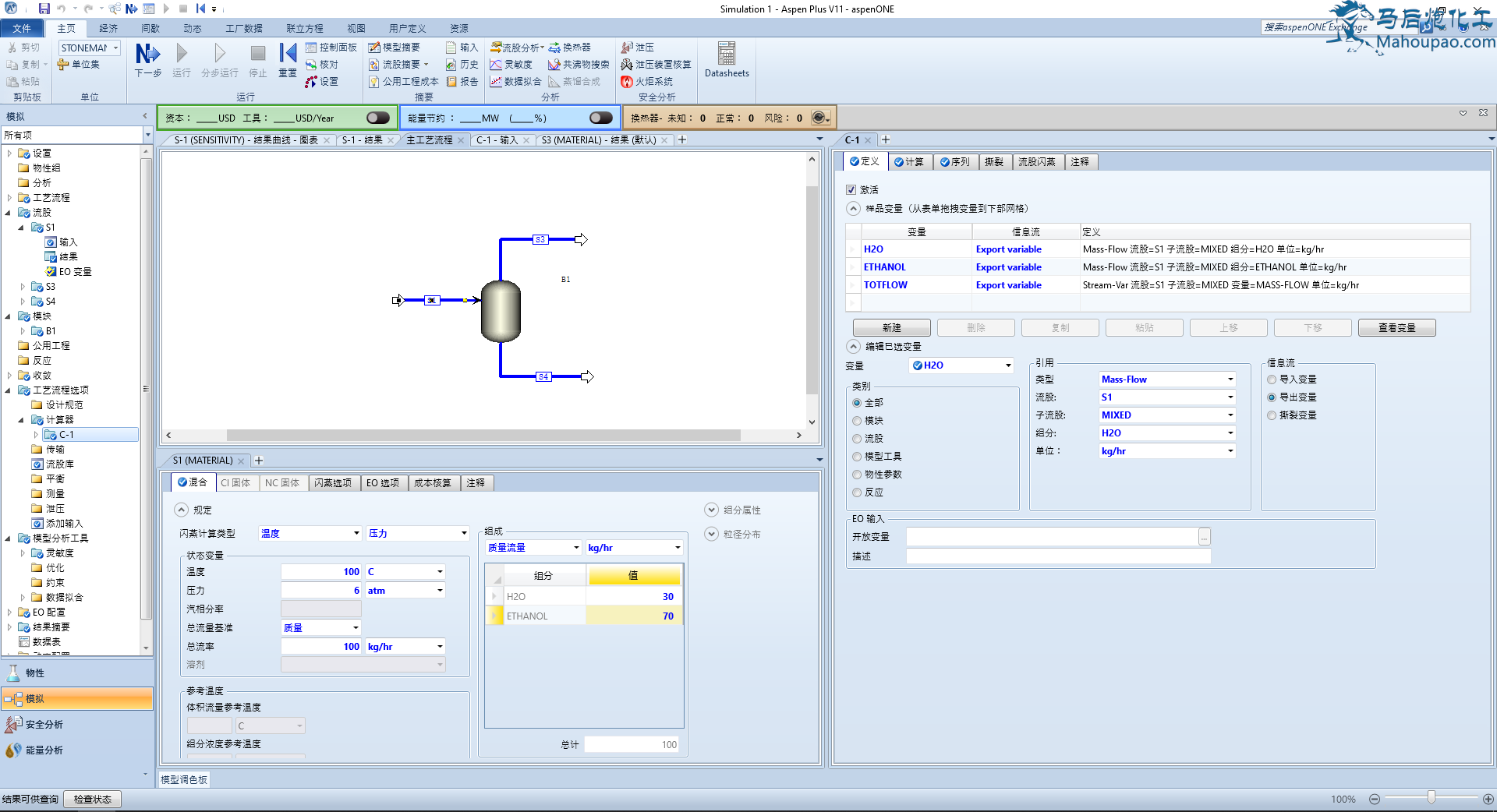Screen dimensions: 1497x812
Task: Open History (历史) in ribbon
Action: click(x=462, y=65)
